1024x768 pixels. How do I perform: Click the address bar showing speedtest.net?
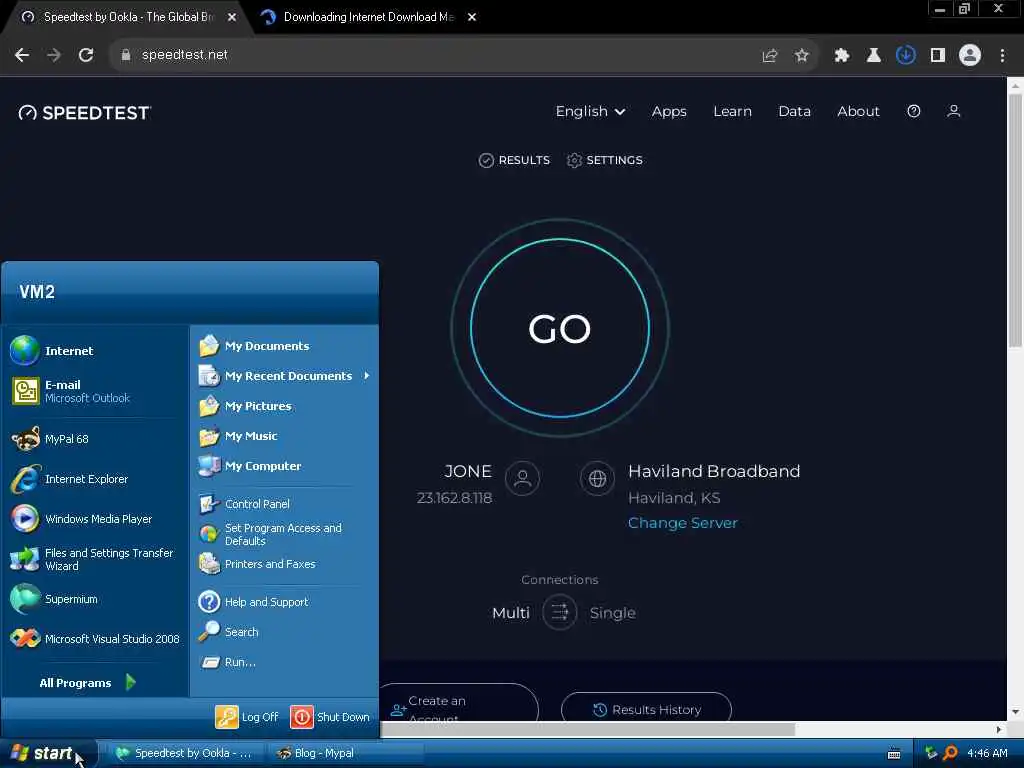click(x=431, y=56)
